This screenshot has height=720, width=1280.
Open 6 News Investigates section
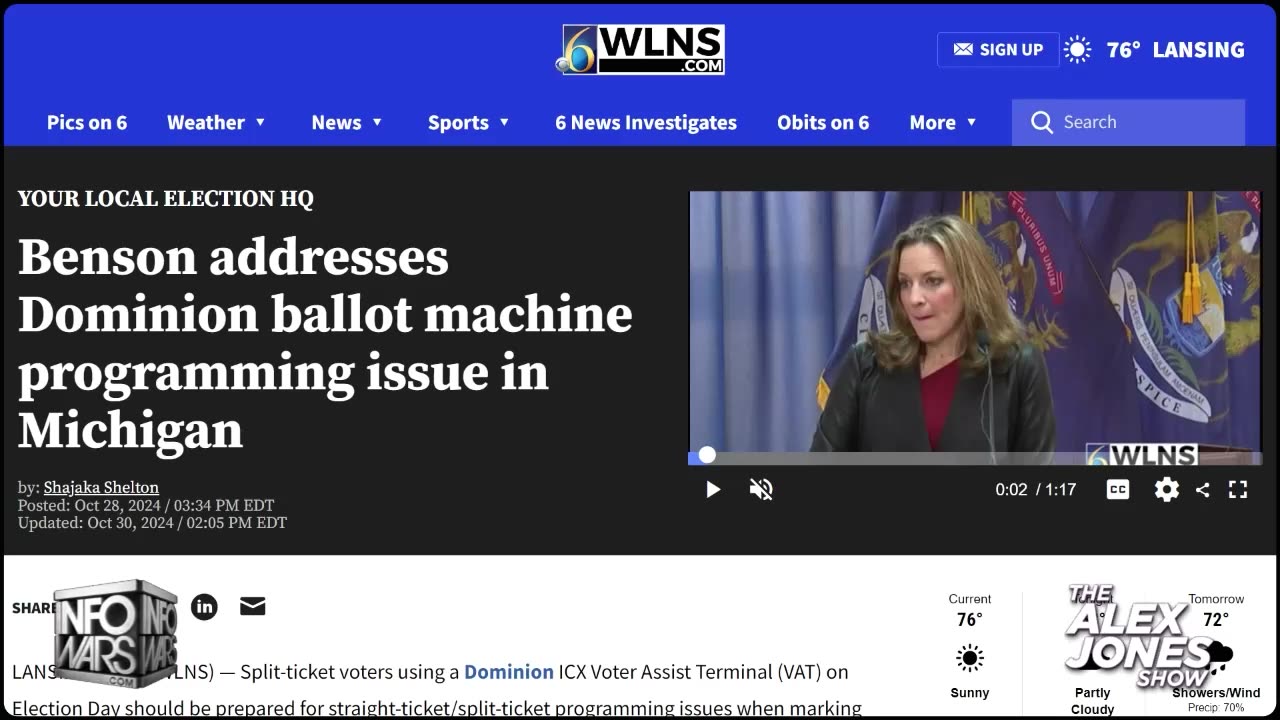click(x=646, y=122)
